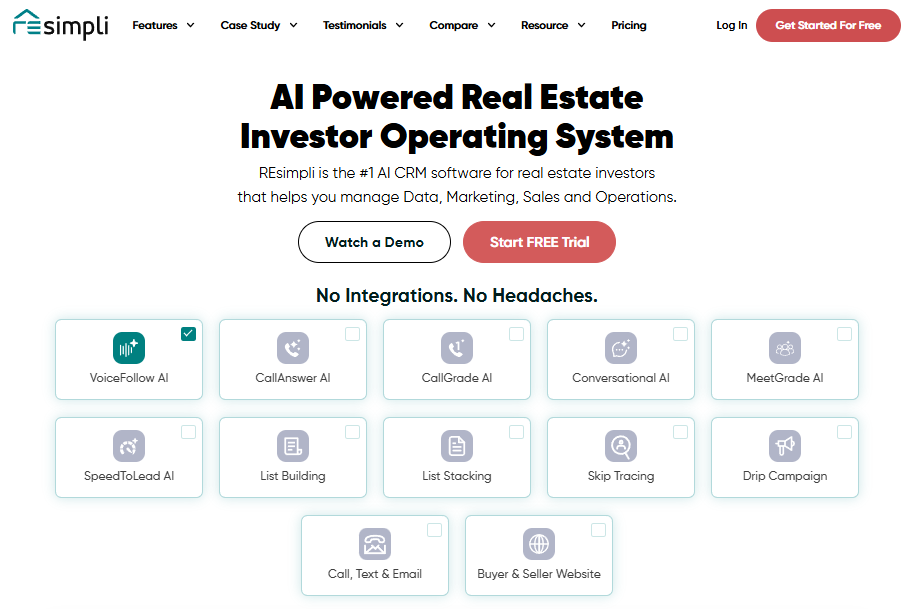Click the REsimpli logo
Screen dimensions: 921x609
click(x=59, y=25)
